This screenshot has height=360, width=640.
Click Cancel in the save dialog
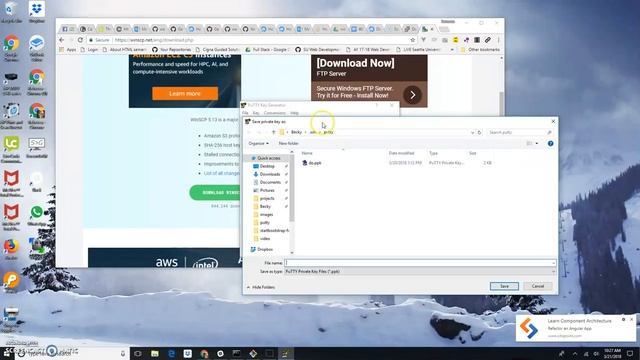click(538, 286)
